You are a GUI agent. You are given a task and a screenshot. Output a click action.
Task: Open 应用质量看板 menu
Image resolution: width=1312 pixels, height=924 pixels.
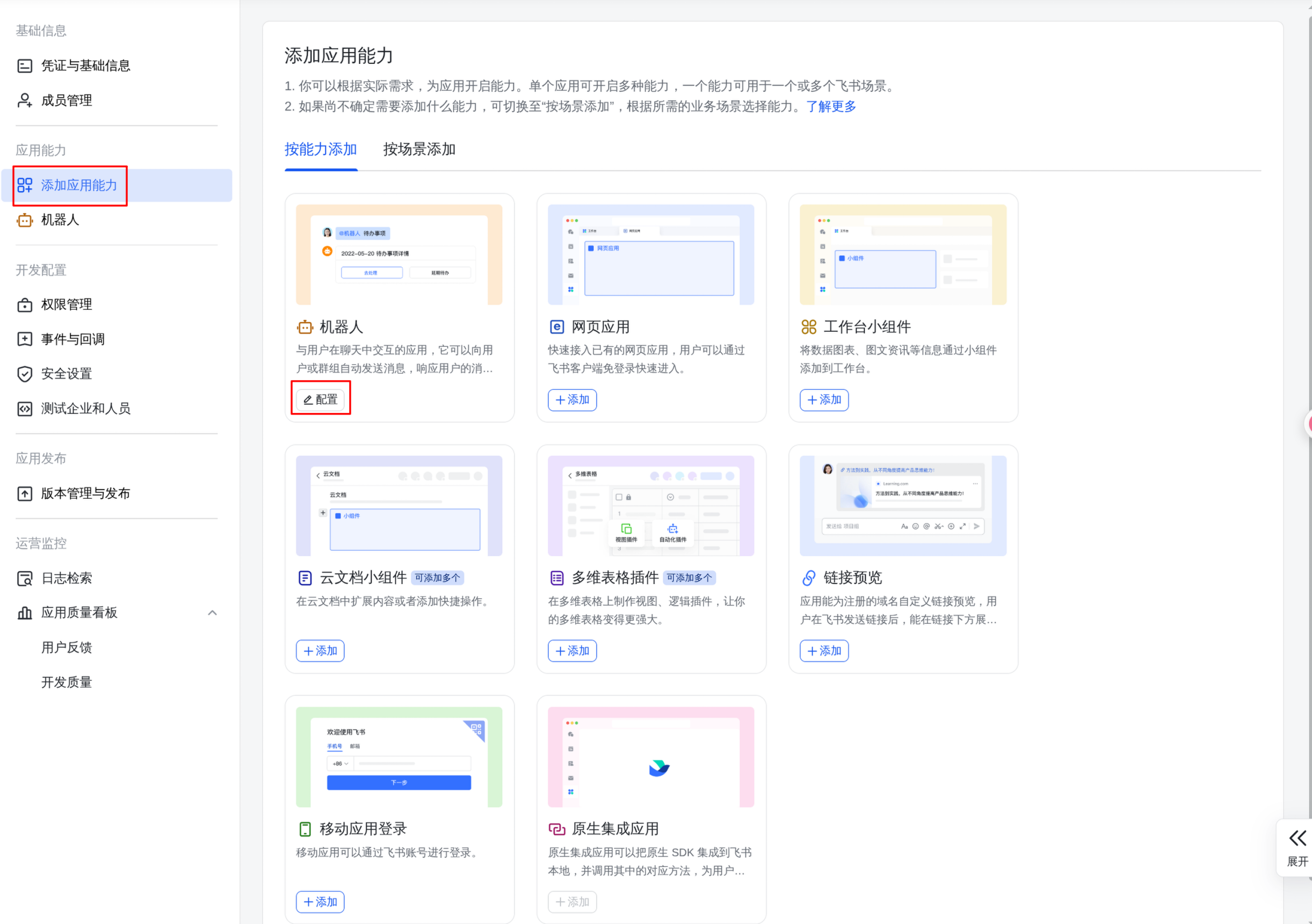click(x=117, y=613)
